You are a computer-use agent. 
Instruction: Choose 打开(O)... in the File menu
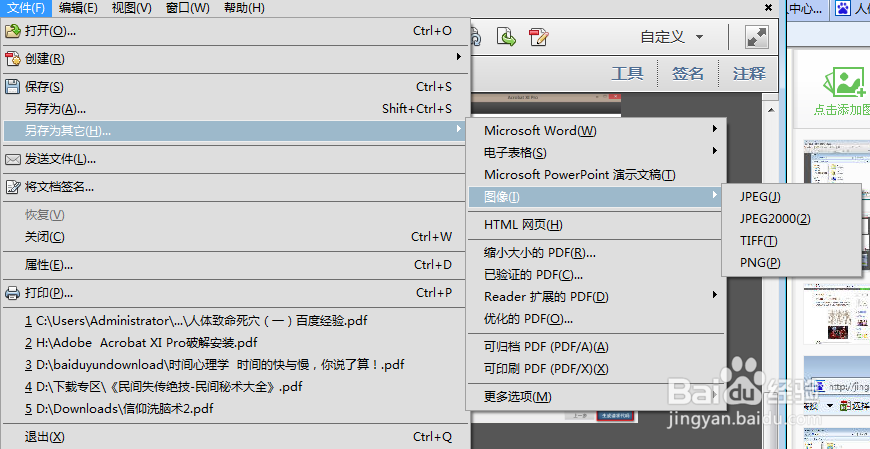pyautogui.click(x=235, y=31)
